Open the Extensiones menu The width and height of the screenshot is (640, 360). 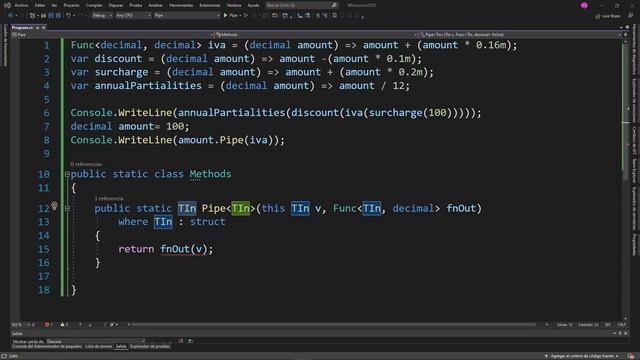tap(210, 5)
